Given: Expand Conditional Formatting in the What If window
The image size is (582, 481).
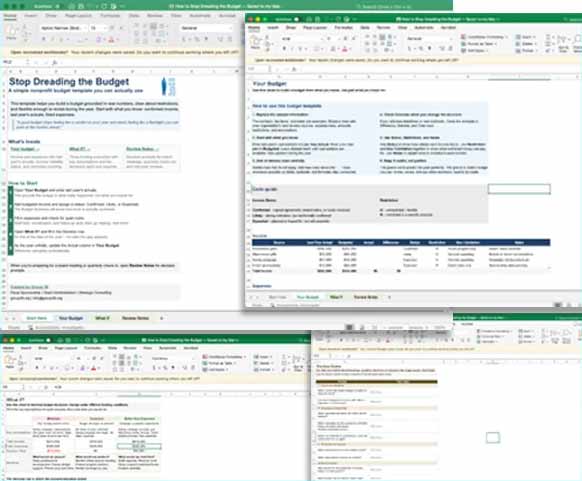Looking at the screenshot, I should tap(225, 357).
